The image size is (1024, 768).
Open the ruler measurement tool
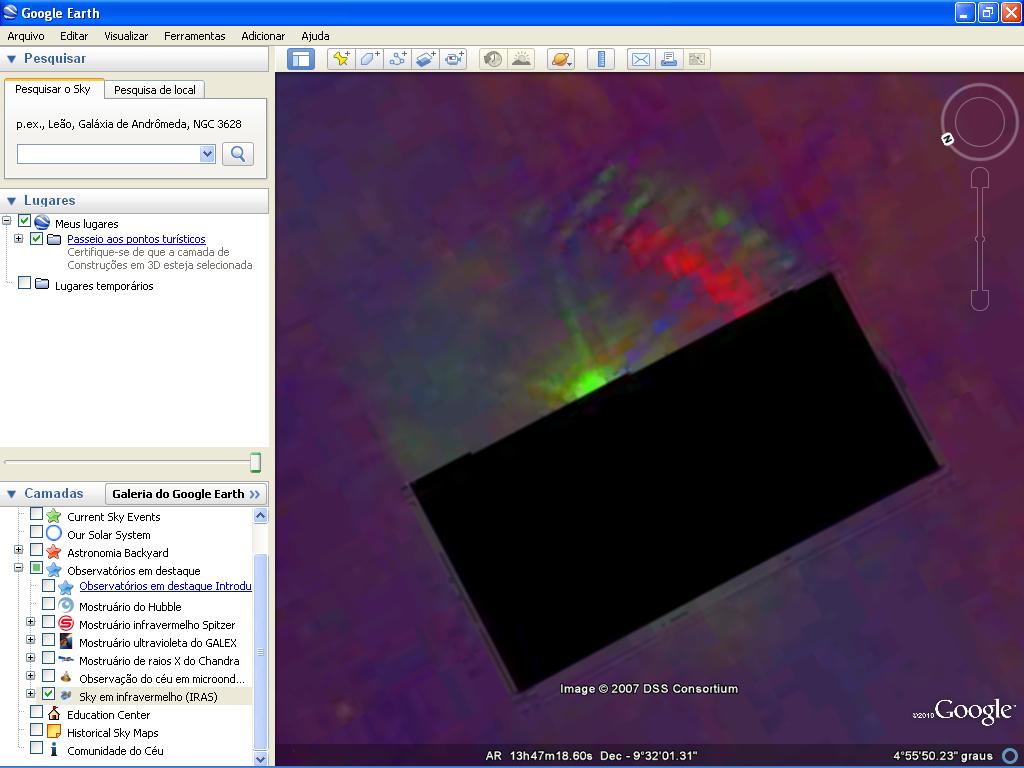(x=601, y=59)
